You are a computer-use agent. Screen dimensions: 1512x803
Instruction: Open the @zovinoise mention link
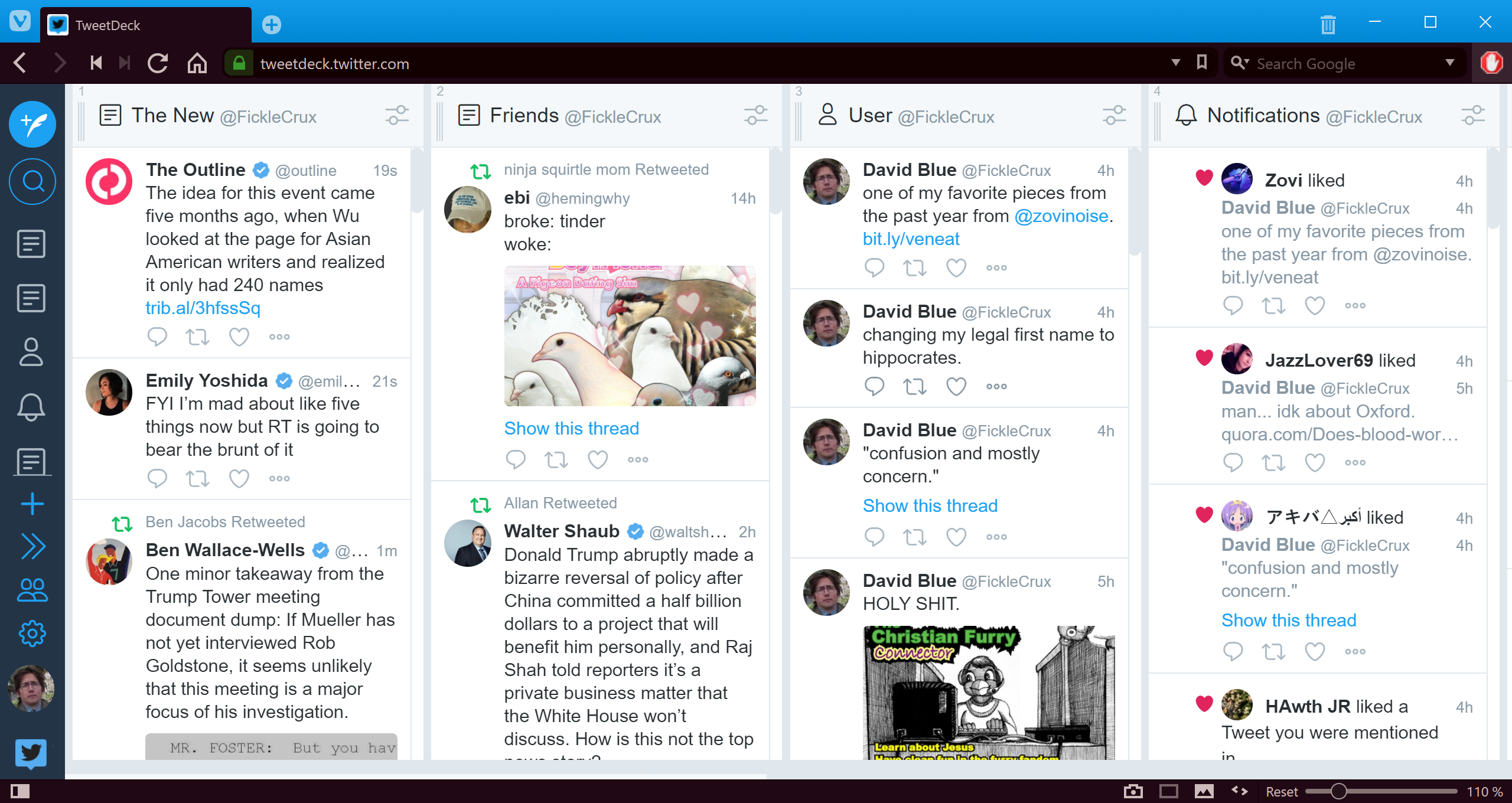[1061, 216]
